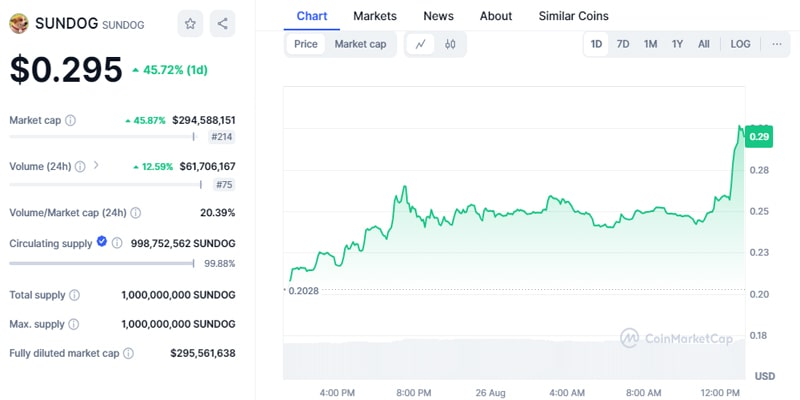Click the Total supply info icon
The height and width of the screenshot is (400, 800).
click(74, 295)
